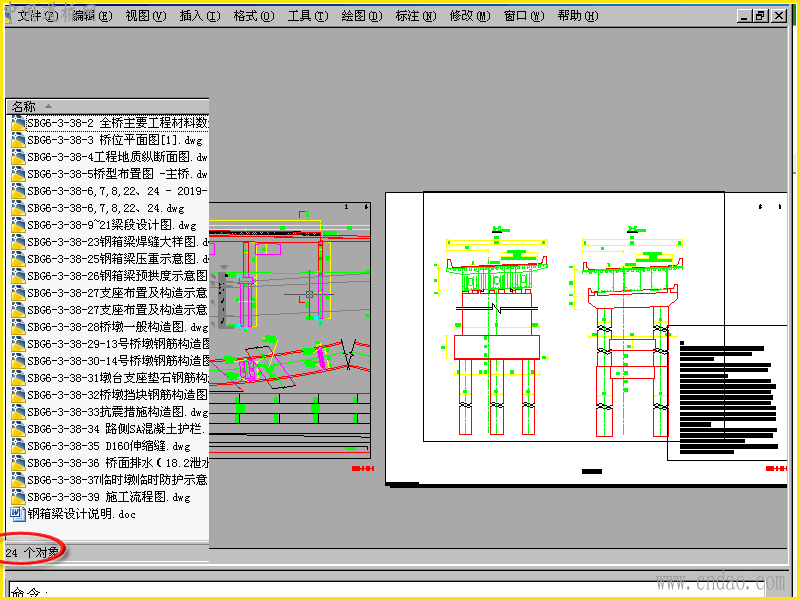Select file name SBG6-3-38-28桥墩一般构造图.dwg
Screen dimensions: 800x600
click(118, 327)
